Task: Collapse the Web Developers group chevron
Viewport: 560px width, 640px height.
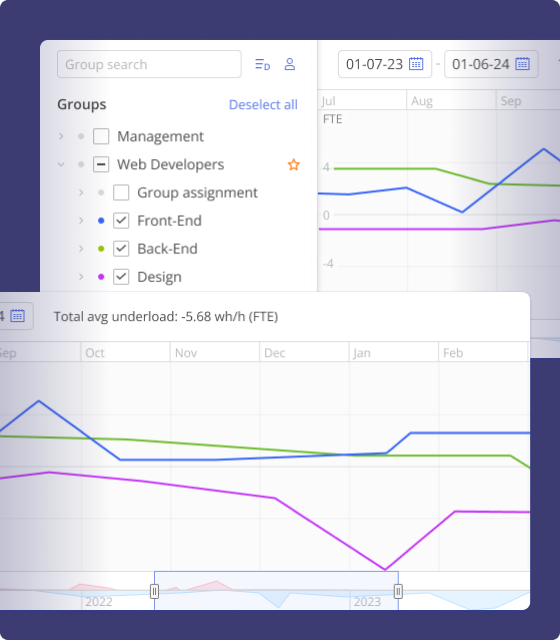Action: point(61,164)
